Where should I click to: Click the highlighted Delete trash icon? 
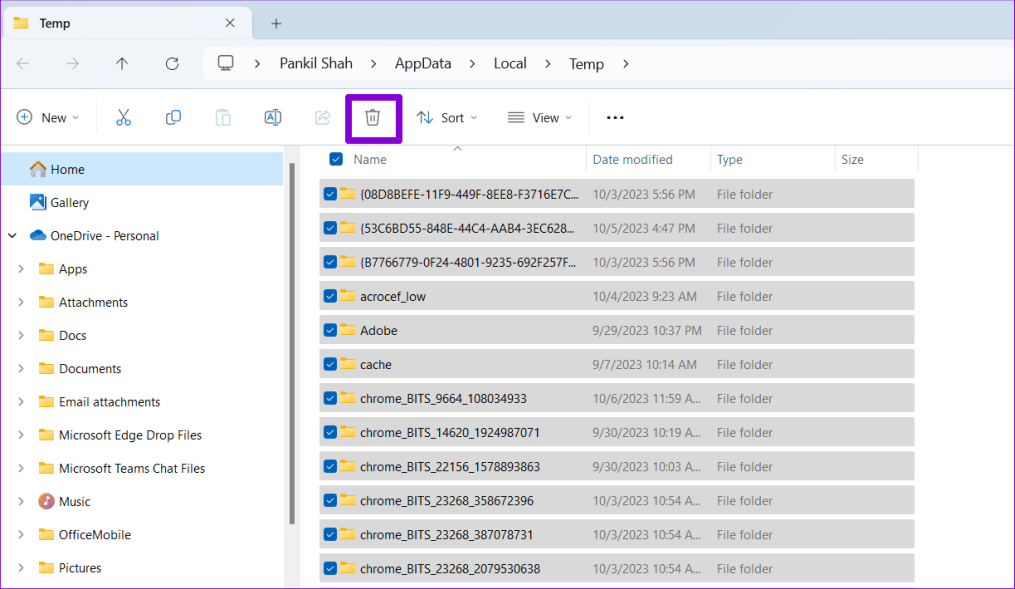coord(373,117)
